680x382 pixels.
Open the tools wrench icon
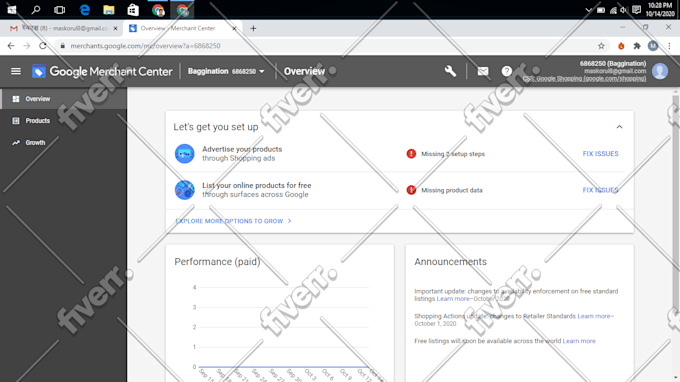[x=450, y=71]
